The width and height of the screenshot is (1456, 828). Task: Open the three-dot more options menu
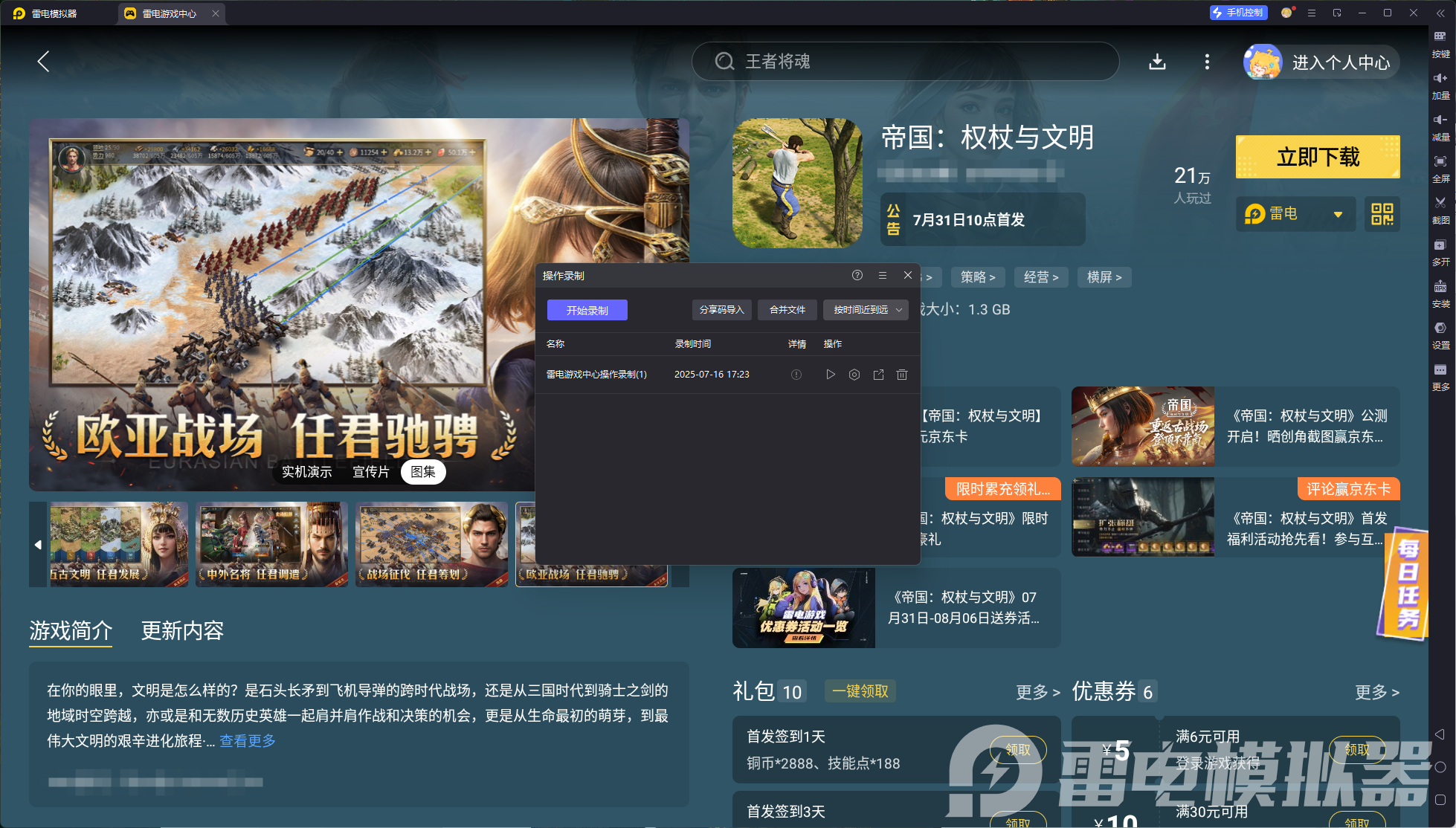(x=1206, y=62)
